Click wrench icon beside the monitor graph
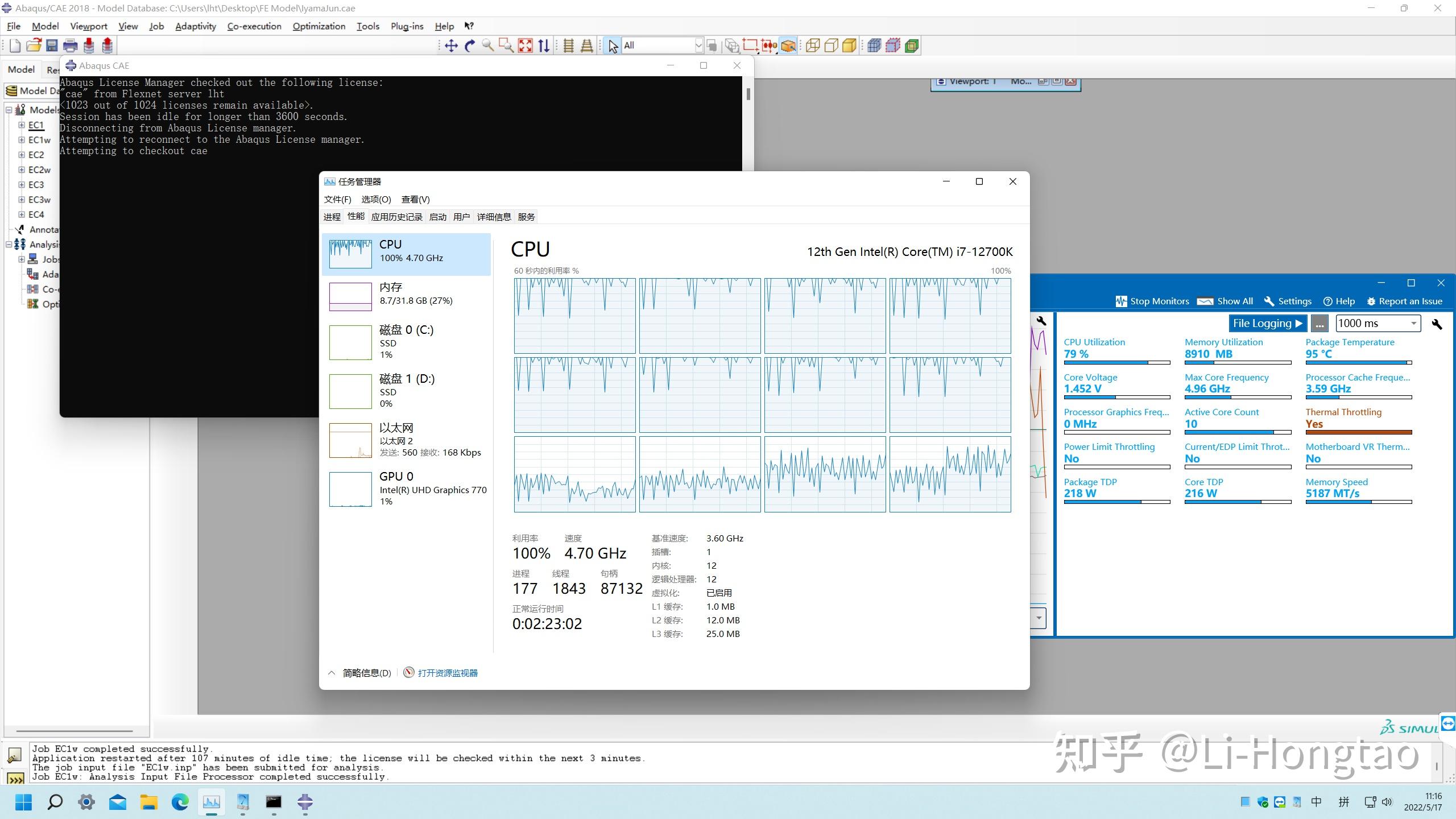 (1041, 321)
